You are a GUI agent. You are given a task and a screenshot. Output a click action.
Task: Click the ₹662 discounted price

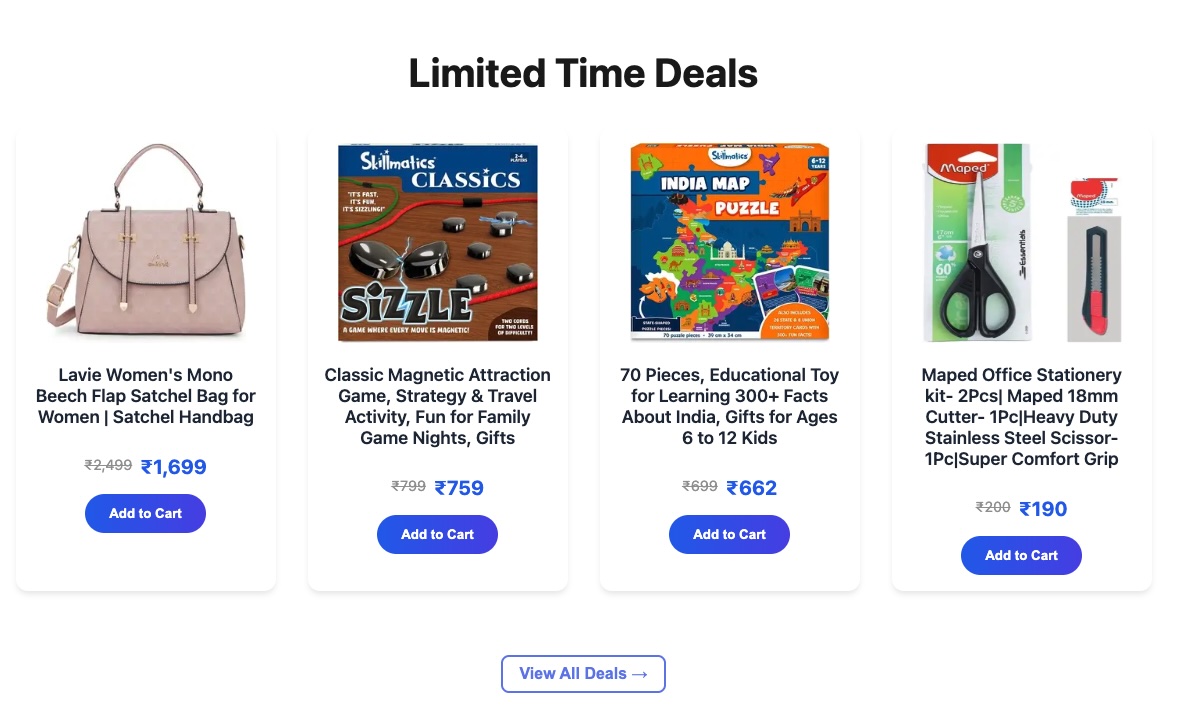coord(752,488)
